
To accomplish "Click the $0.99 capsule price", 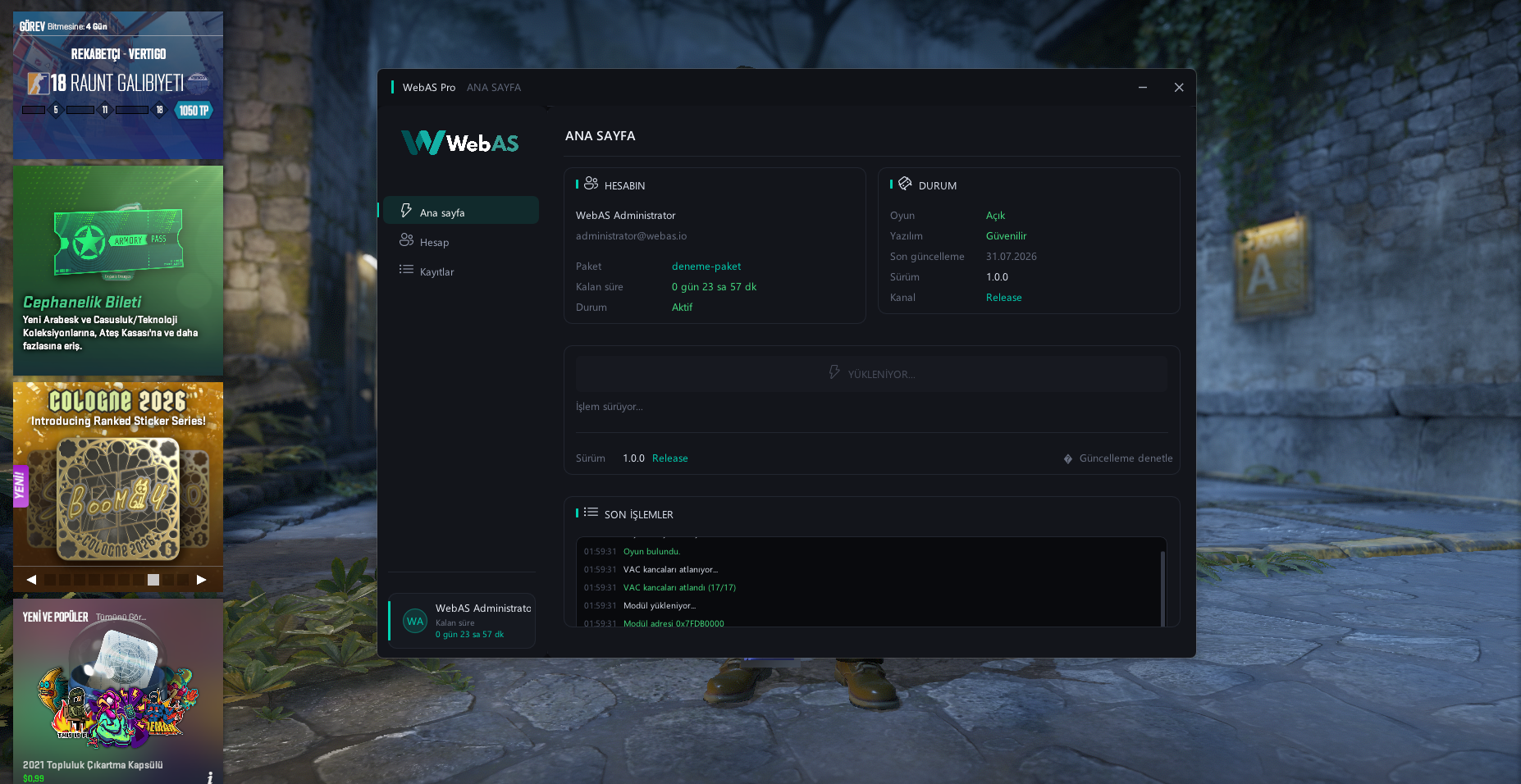I will point(34,779).
